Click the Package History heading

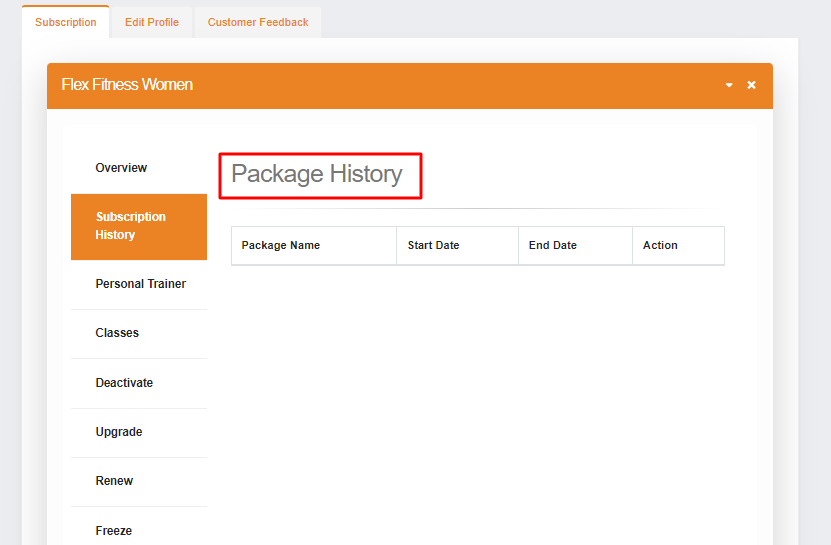click(317, 174)
